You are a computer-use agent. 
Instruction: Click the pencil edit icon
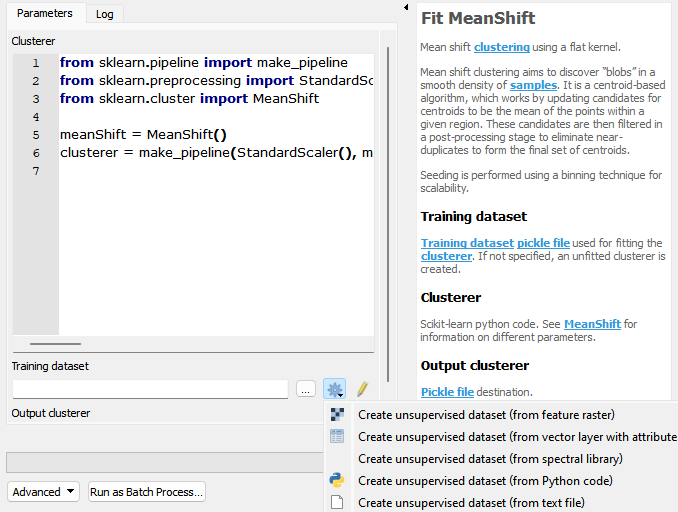[362, 389]
